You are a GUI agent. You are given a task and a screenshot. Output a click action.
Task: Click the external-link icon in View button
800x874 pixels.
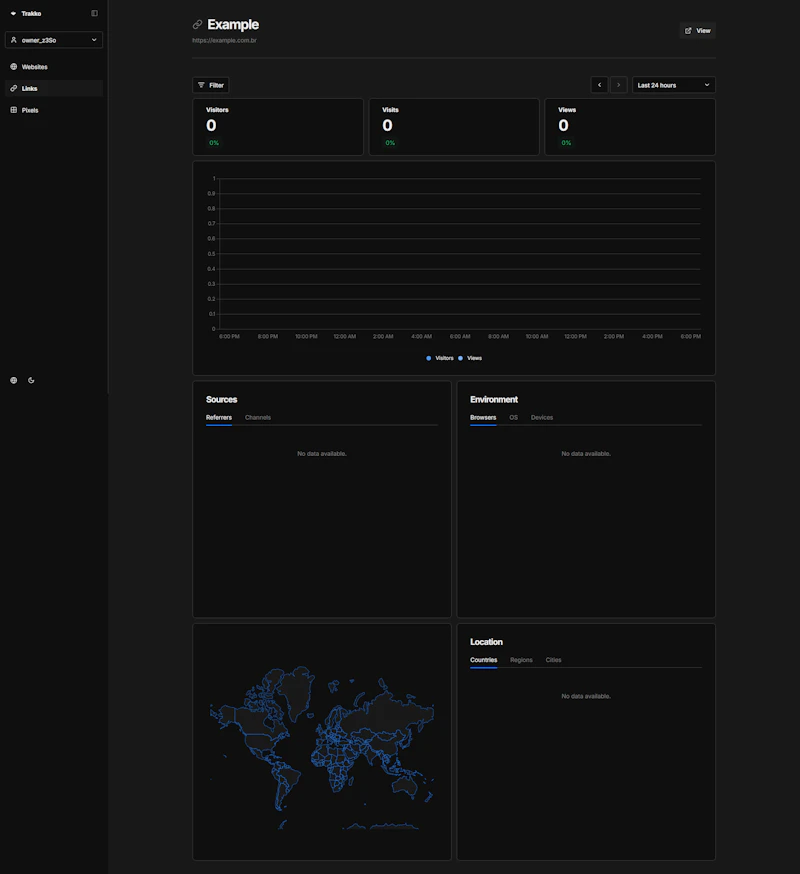[689, 31]
